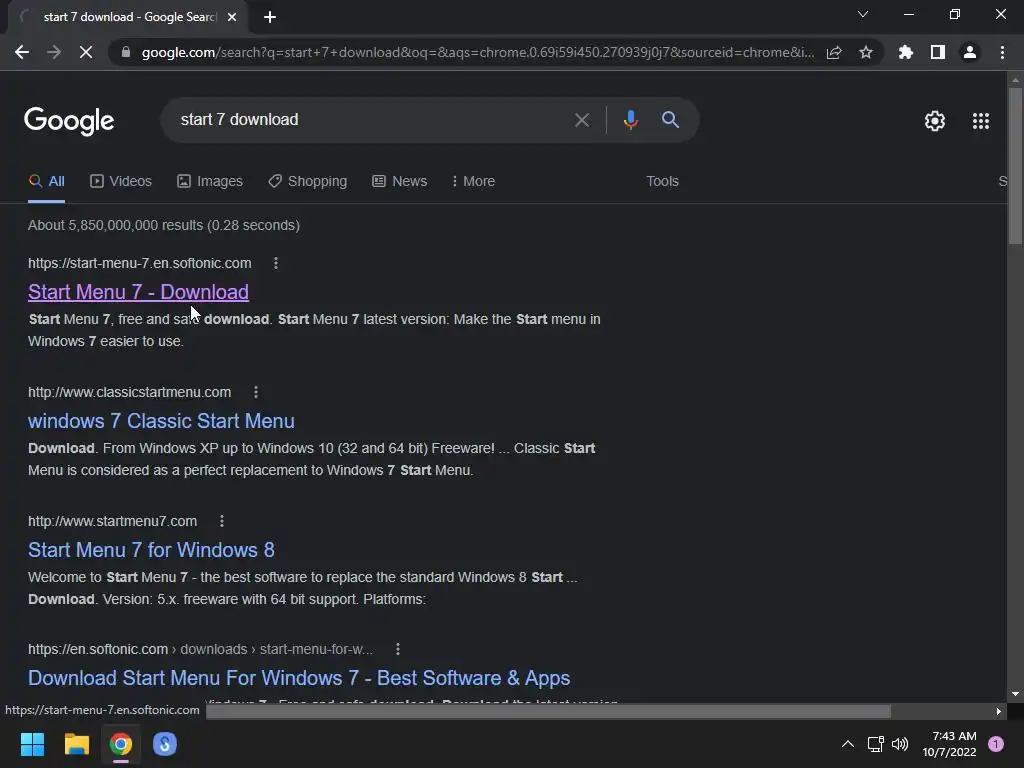
Task: Open Chrome profile avatar menu
Action: [970, 52]
